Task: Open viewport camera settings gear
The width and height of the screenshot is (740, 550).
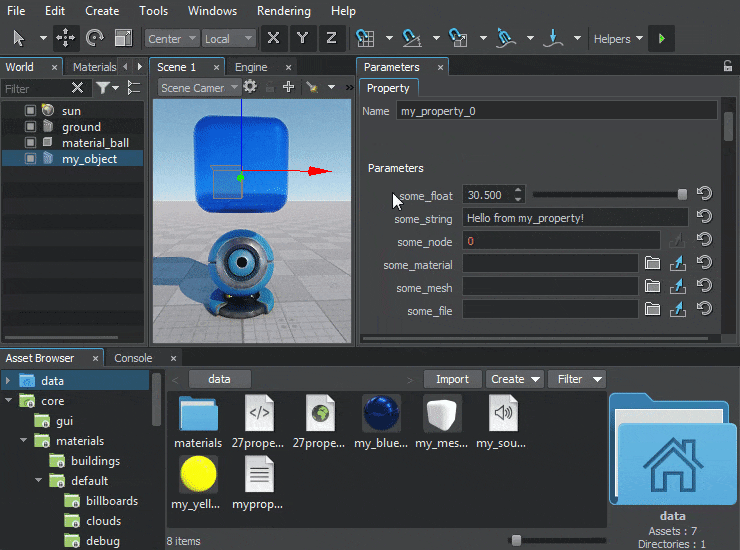Action: (x=251, y=87)
